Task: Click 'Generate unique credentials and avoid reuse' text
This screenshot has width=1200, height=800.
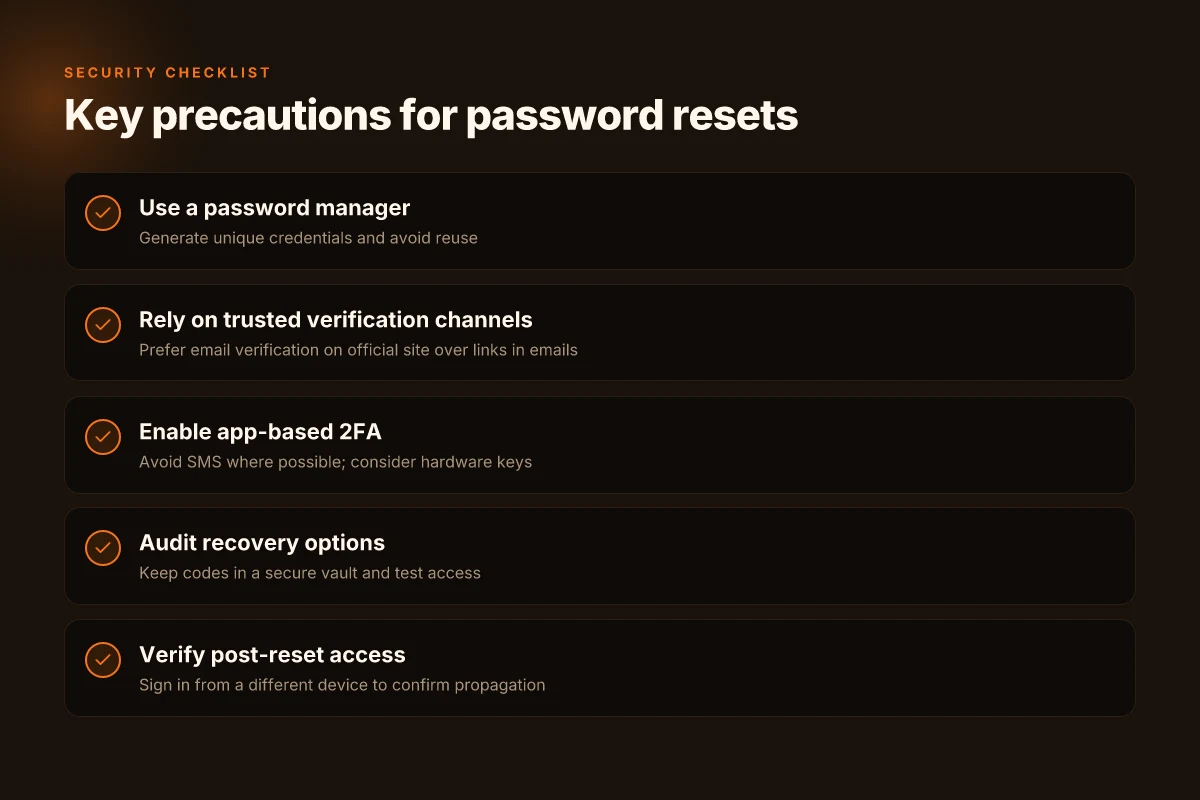Action: point(308,238)
